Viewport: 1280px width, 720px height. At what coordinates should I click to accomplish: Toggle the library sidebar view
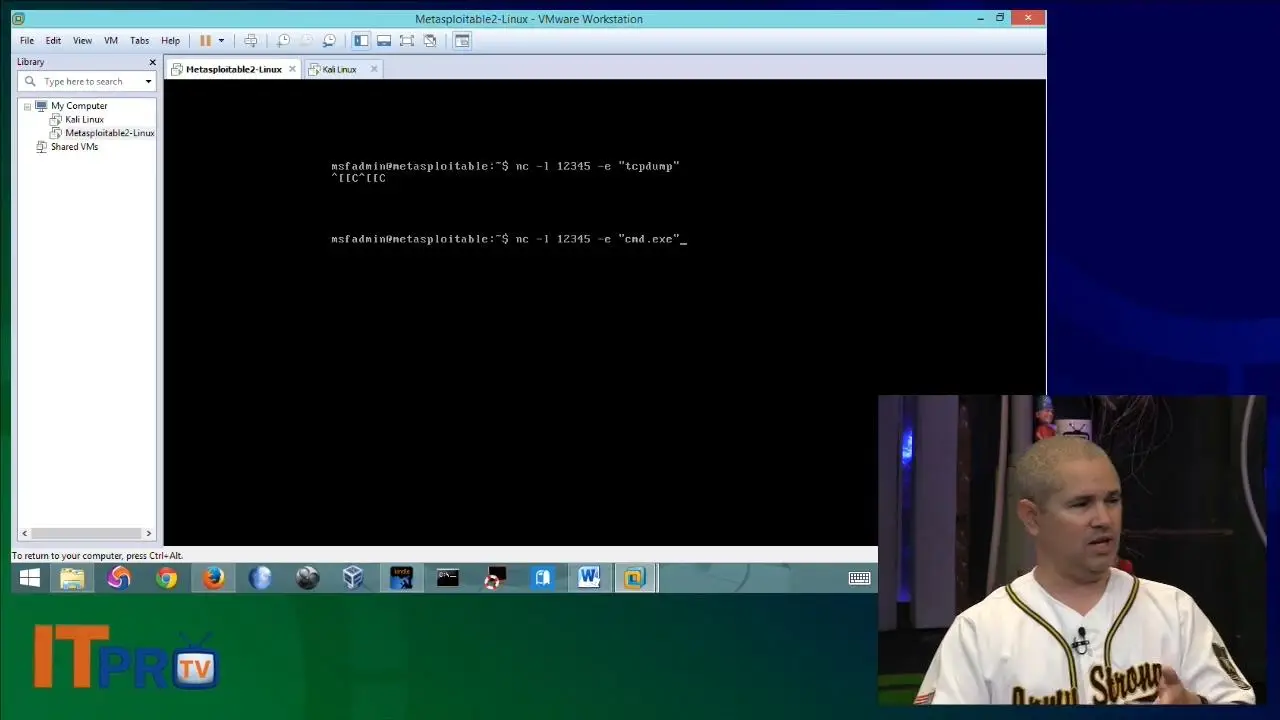tap(361, 41)
